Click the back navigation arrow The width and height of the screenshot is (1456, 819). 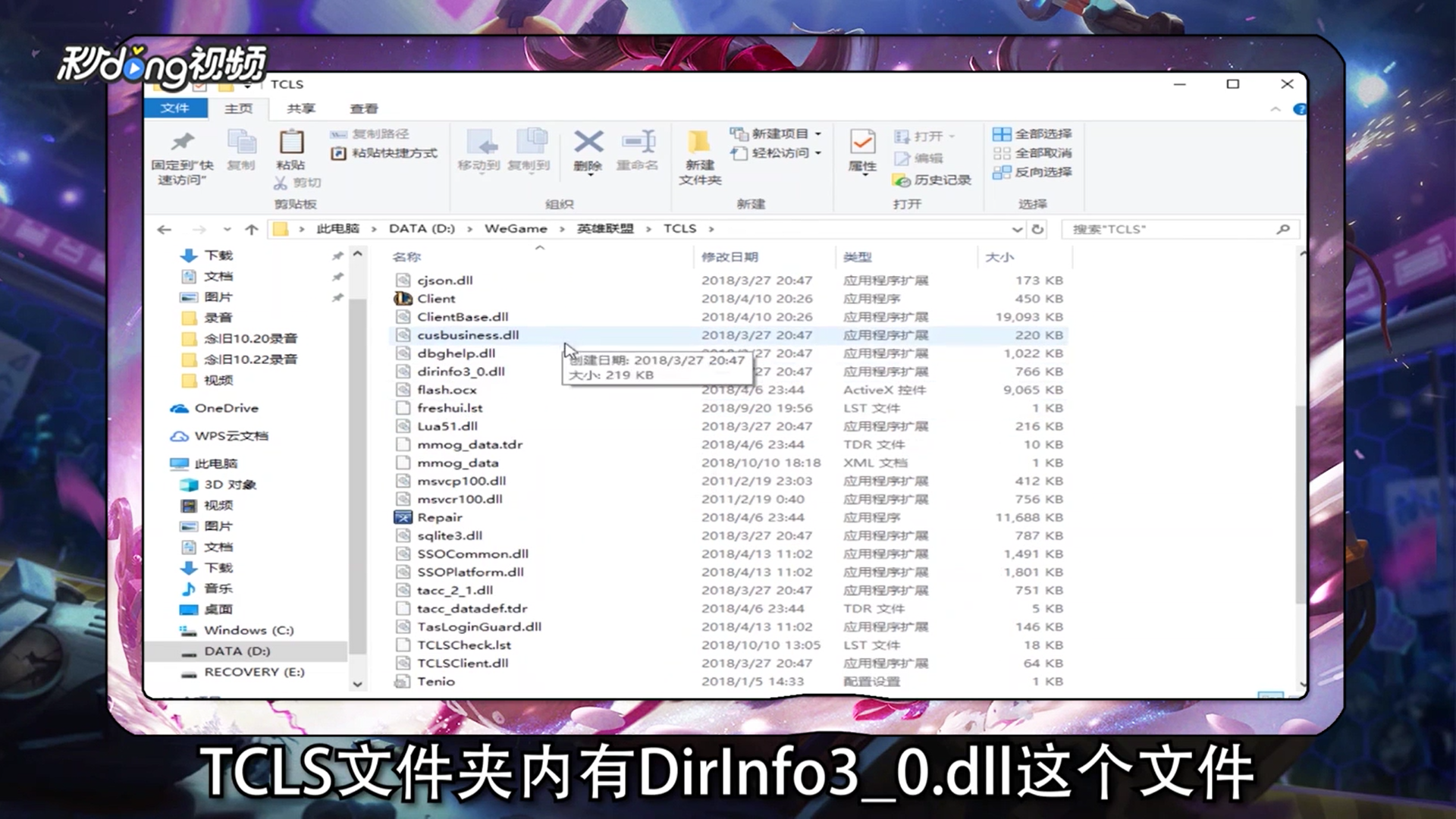165,229
